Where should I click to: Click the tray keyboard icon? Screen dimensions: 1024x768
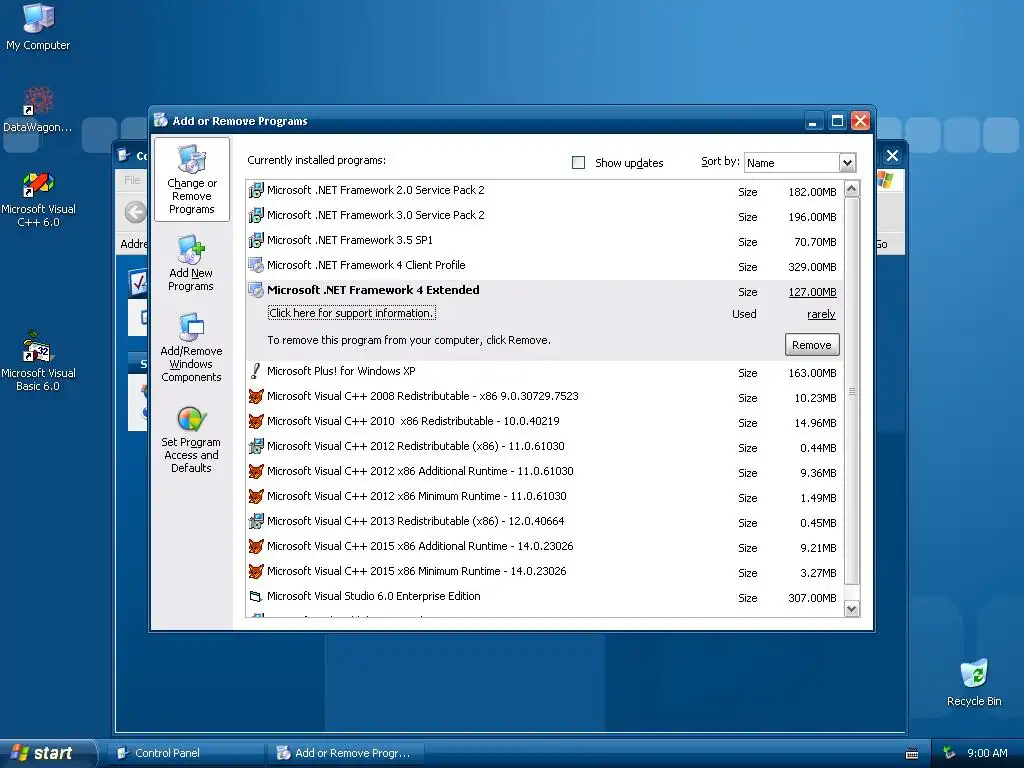coord(912,754)
